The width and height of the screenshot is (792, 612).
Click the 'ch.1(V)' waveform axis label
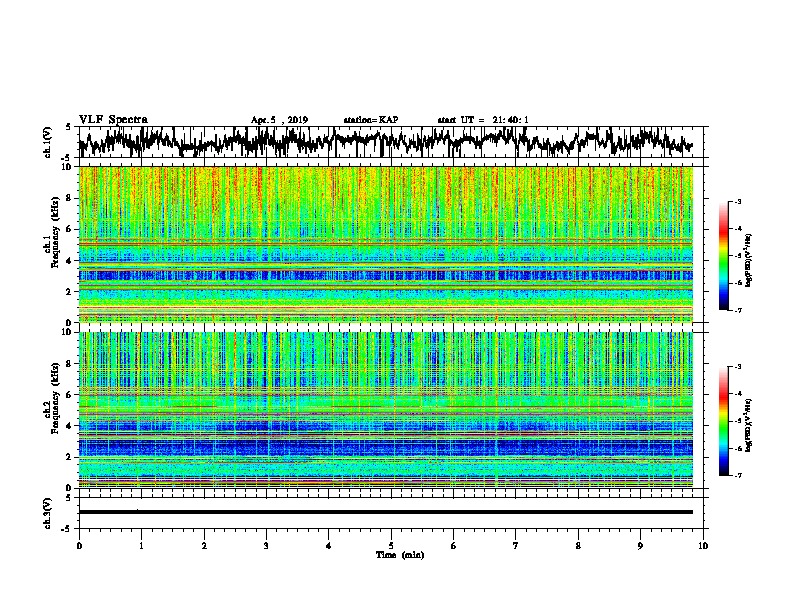(48, 142)
